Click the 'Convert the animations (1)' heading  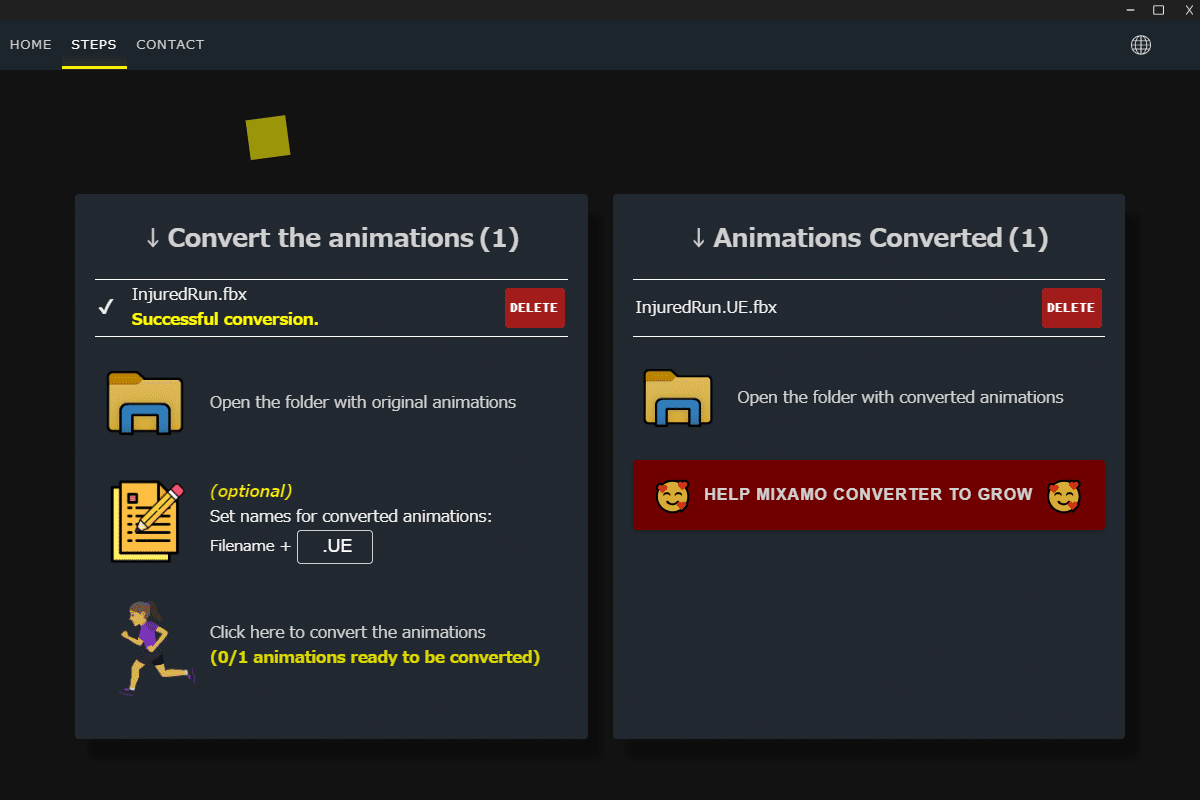(332, 238)
